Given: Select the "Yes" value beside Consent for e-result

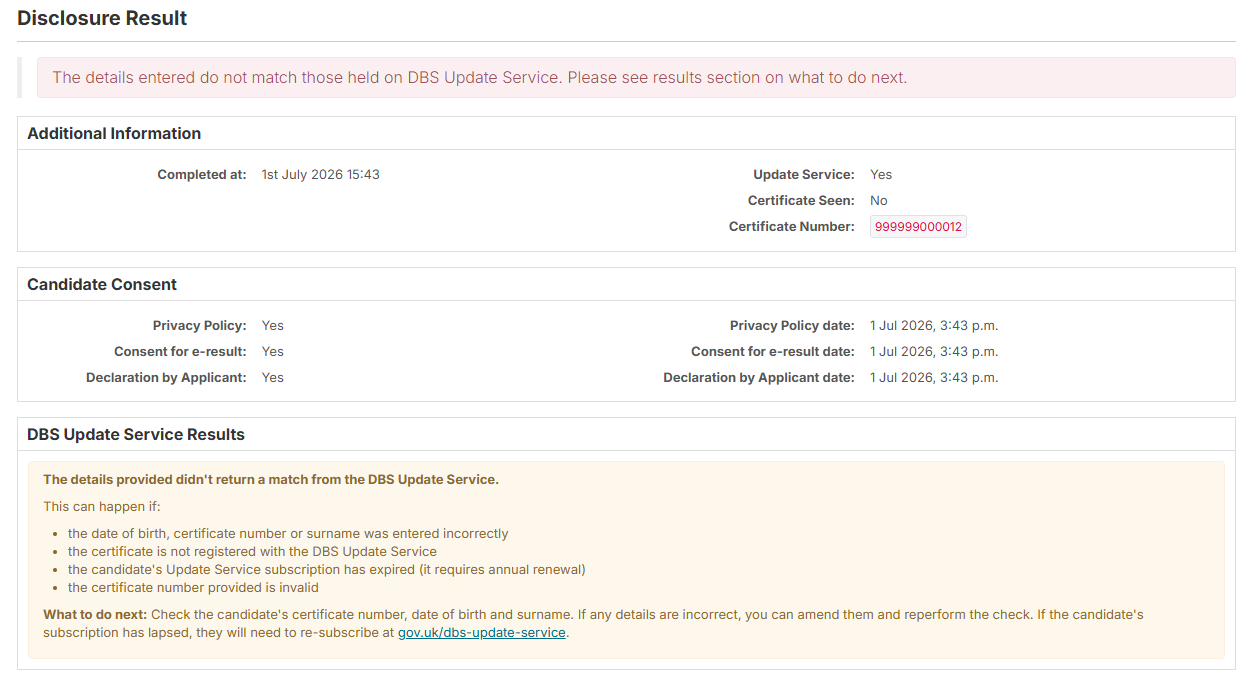Looking at the screenshot, I should (273, 352).
